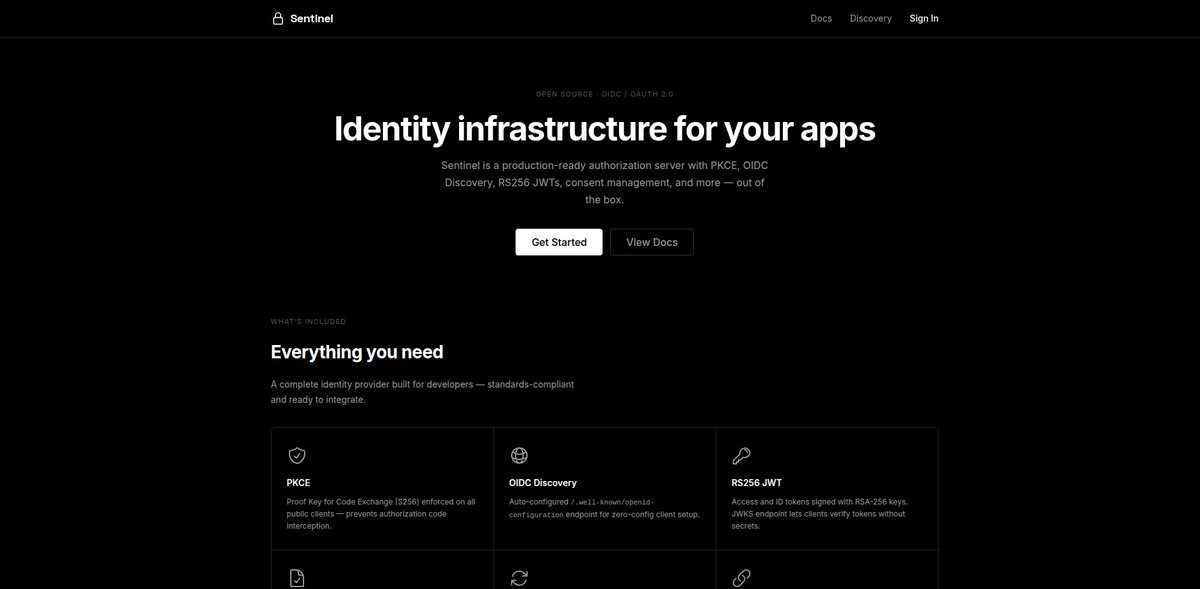
Task: Click the 'A complete identity provider' paragraph
Action: 422,392
